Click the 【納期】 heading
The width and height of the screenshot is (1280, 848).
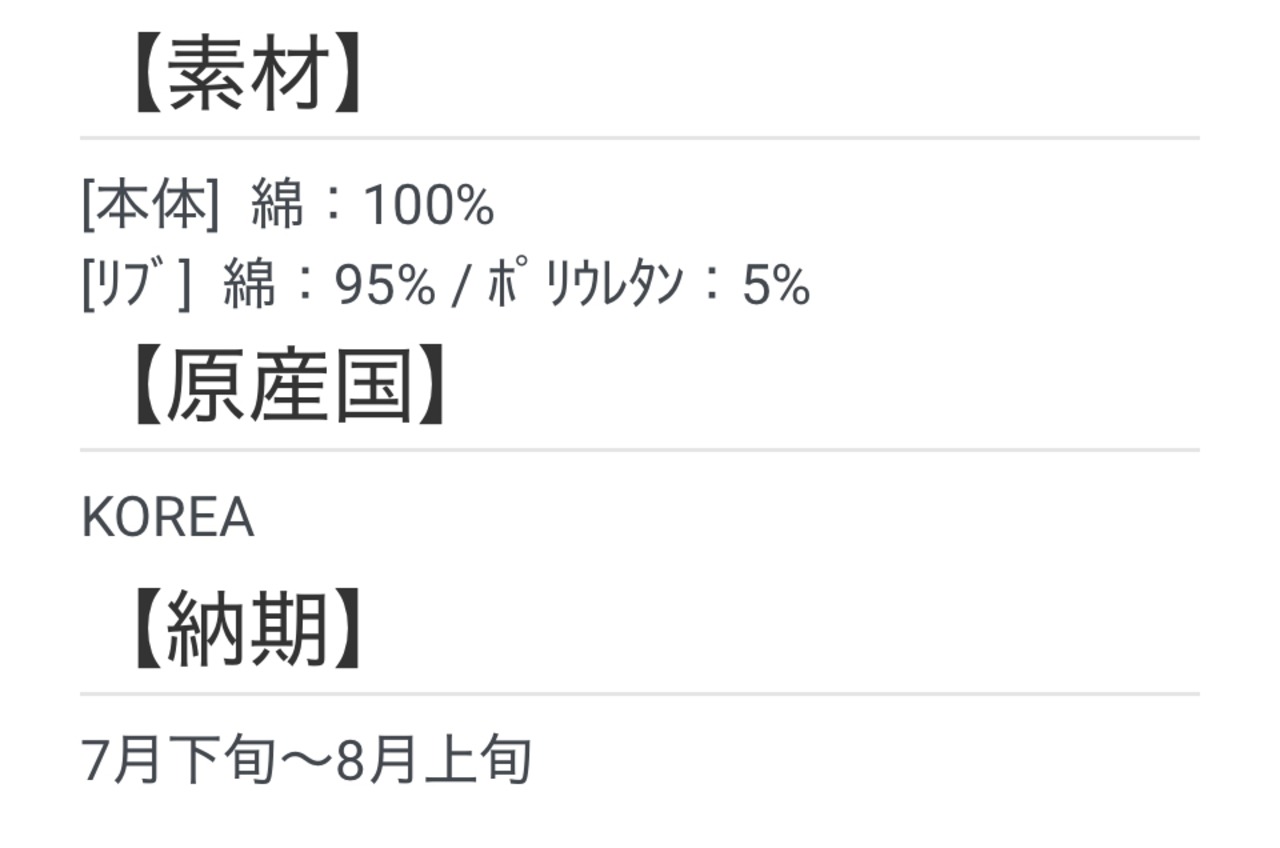(246, 632)
